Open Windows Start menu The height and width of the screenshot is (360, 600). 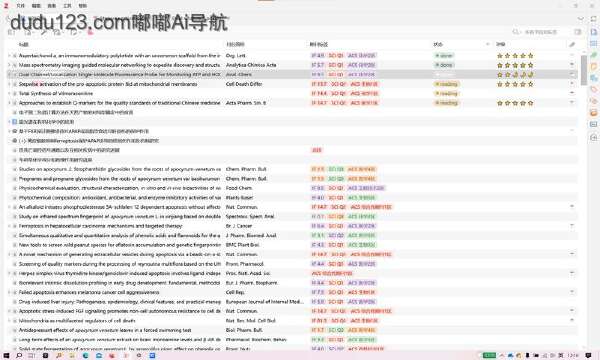[x=6, y=355]
